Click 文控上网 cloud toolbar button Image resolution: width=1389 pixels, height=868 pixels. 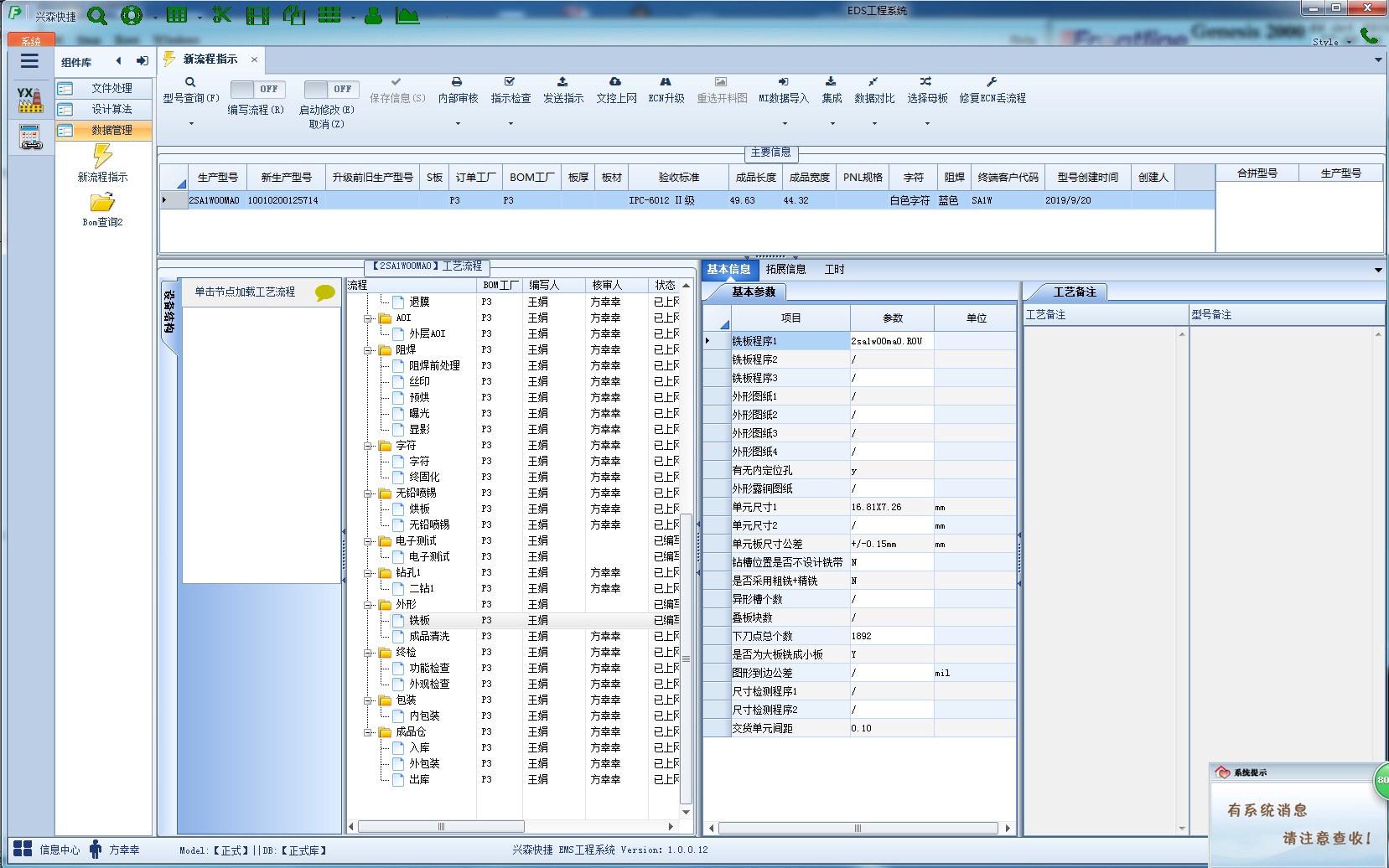point(616,90)
